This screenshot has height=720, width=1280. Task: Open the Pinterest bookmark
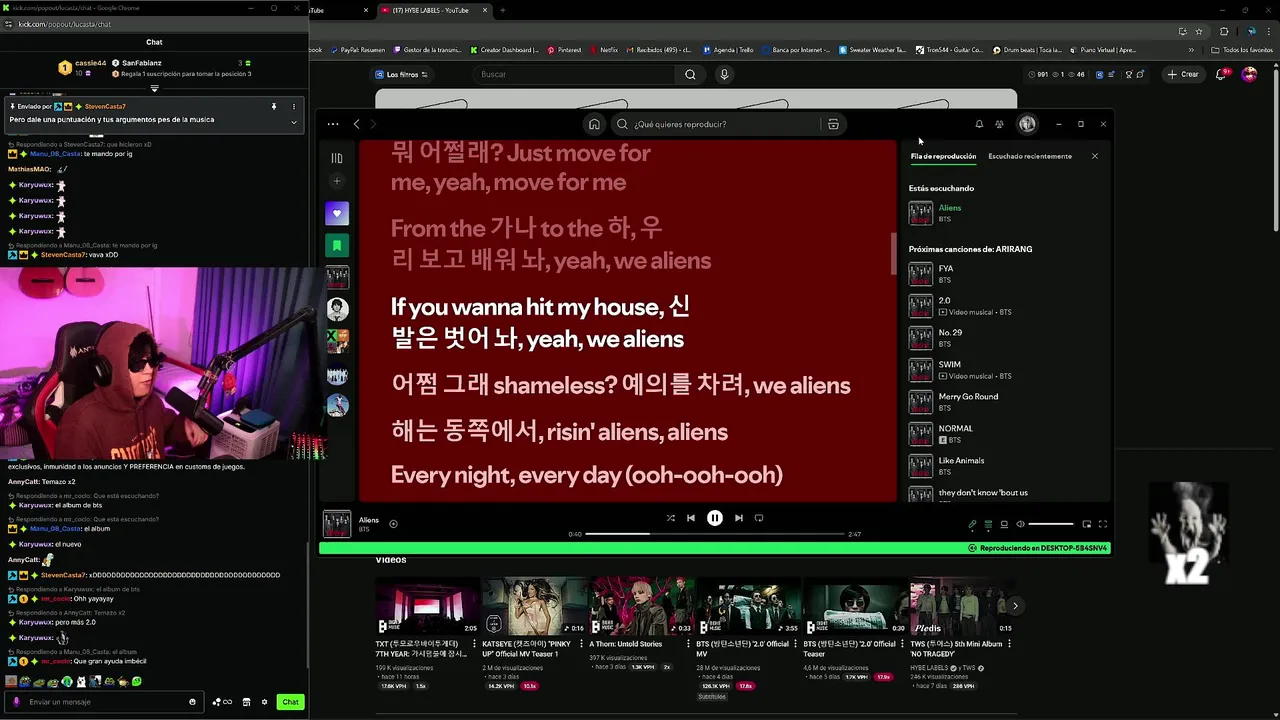pyautogui.click(x=564, y=49)
